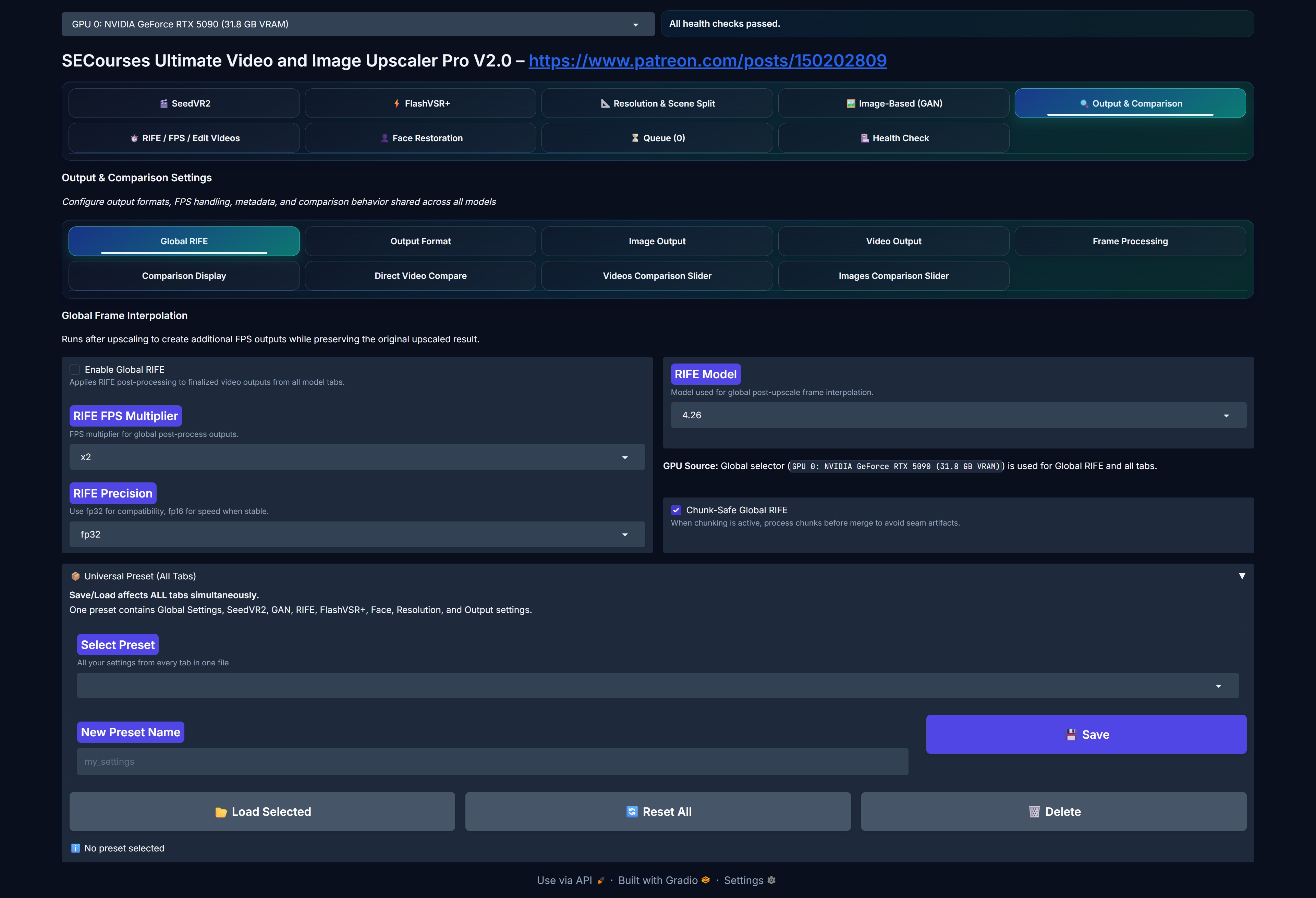The image size is (1316, 898).
Task: Click the Face Restoration person icon
Action: click(385, 138)
